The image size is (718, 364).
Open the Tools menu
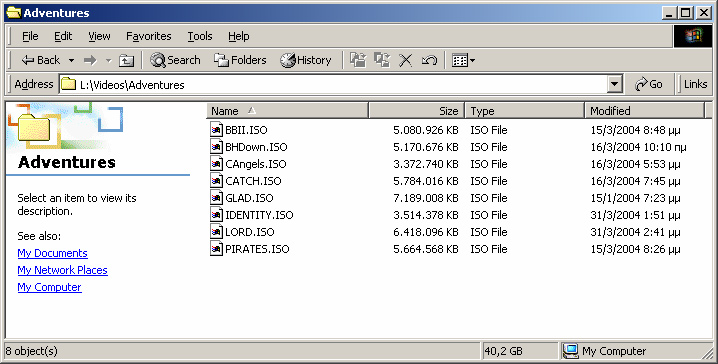coord(200,36)
